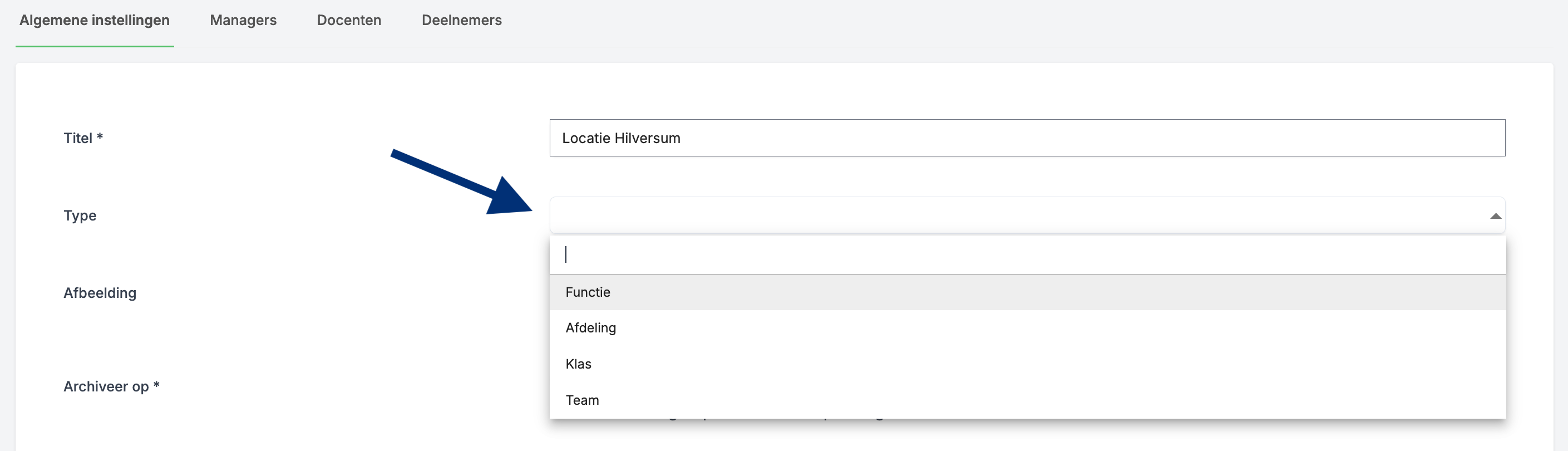Click the green underline below the active tab
The image size is (1568, 451).
(95, 46)
